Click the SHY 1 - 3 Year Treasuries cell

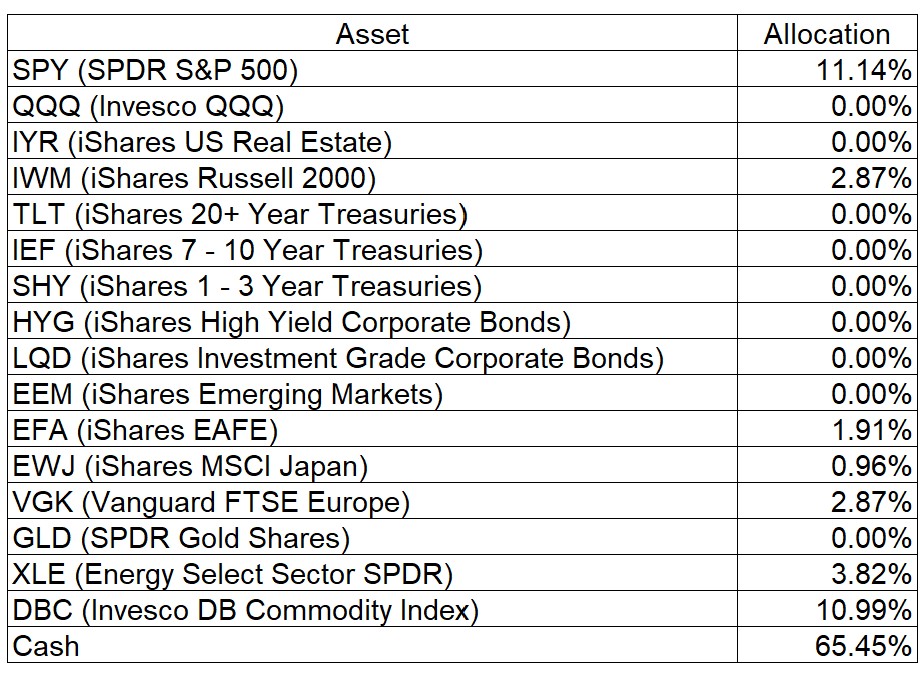coord(247,286)
